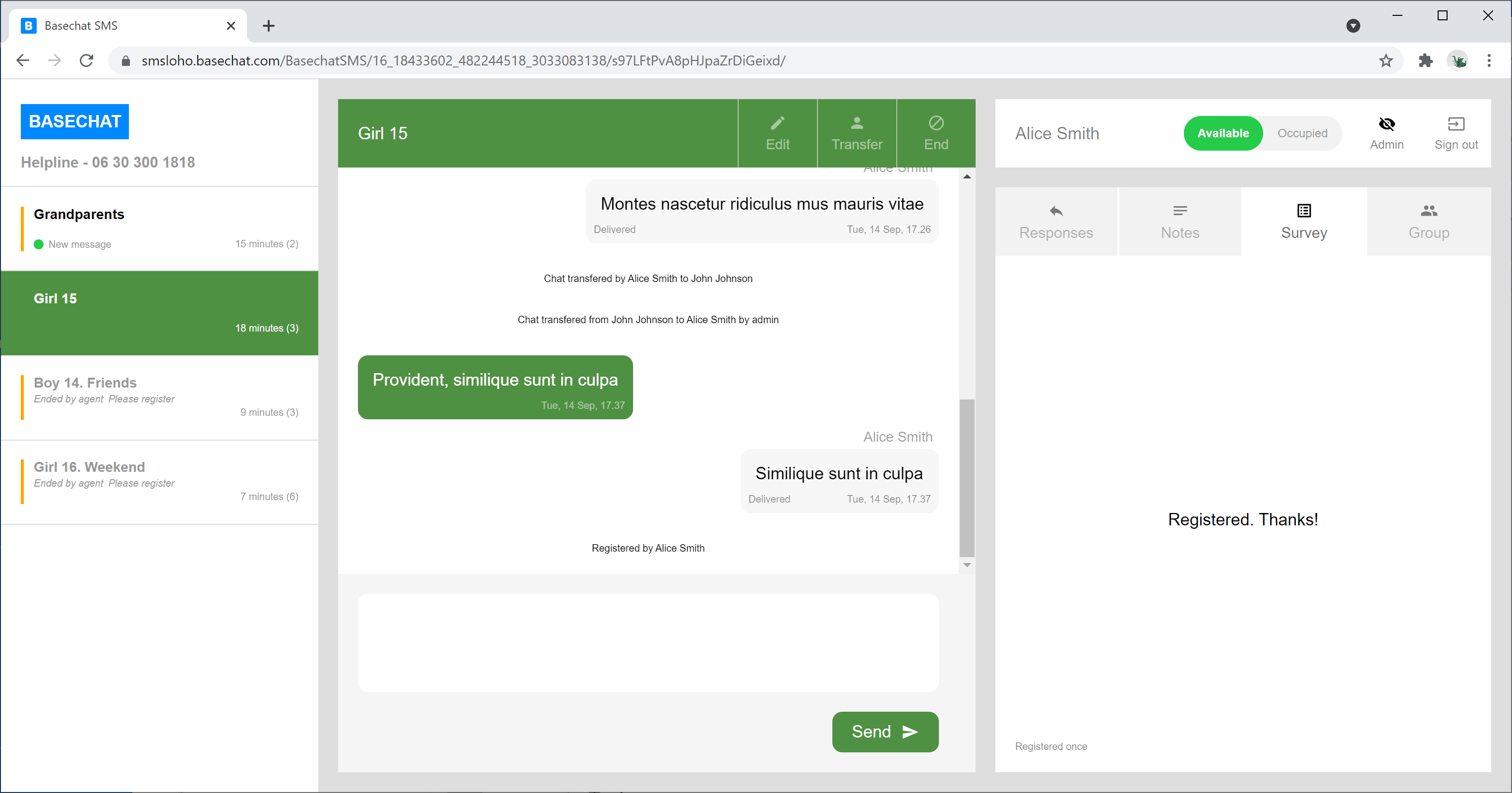End the Girl 15 chat
This screenshot has width=1512, height=793.
pyautogui.click(x=935, y=133)
